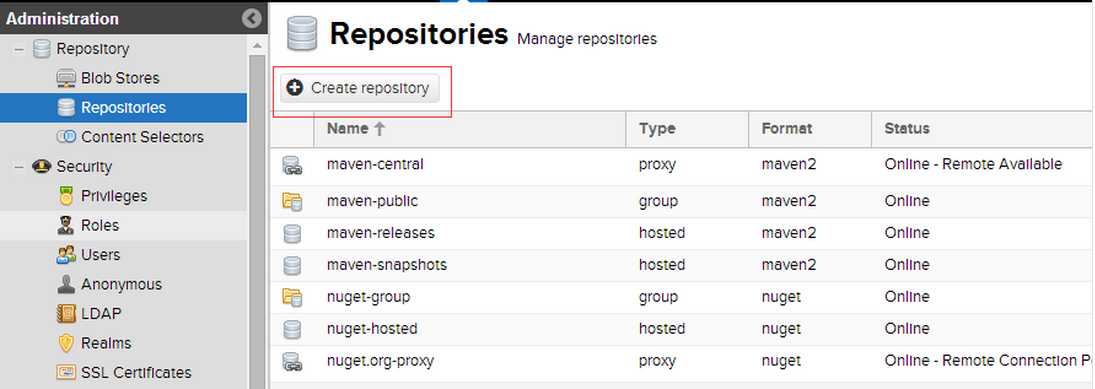Click the Repository folder label in the tree
This screenshot has height=389, width=1095.
click(x=93, y=49)
